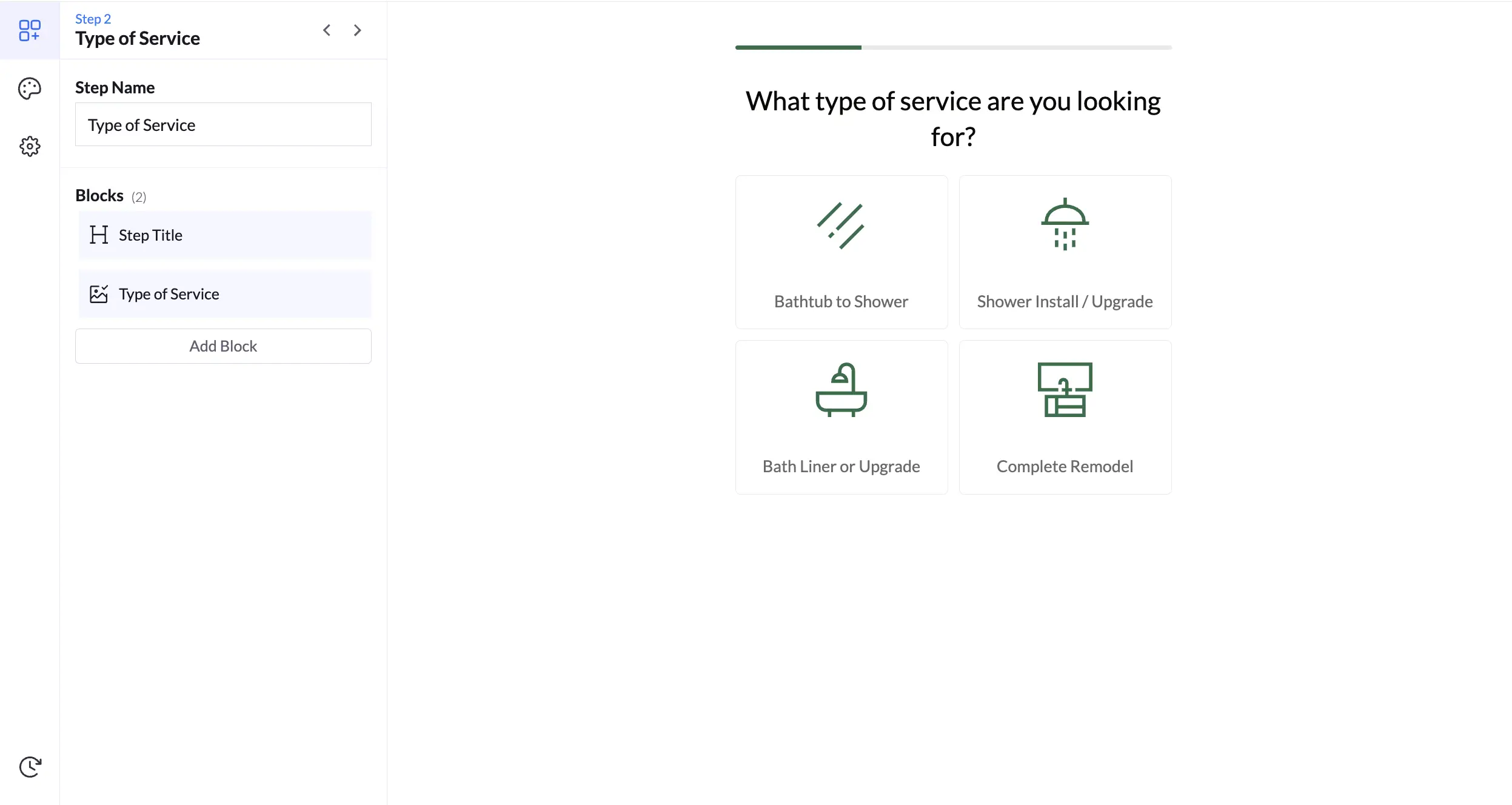Click the vanity mirror remodel icon
This screenshot has height=805, width=1512.
click(1065, 390)
